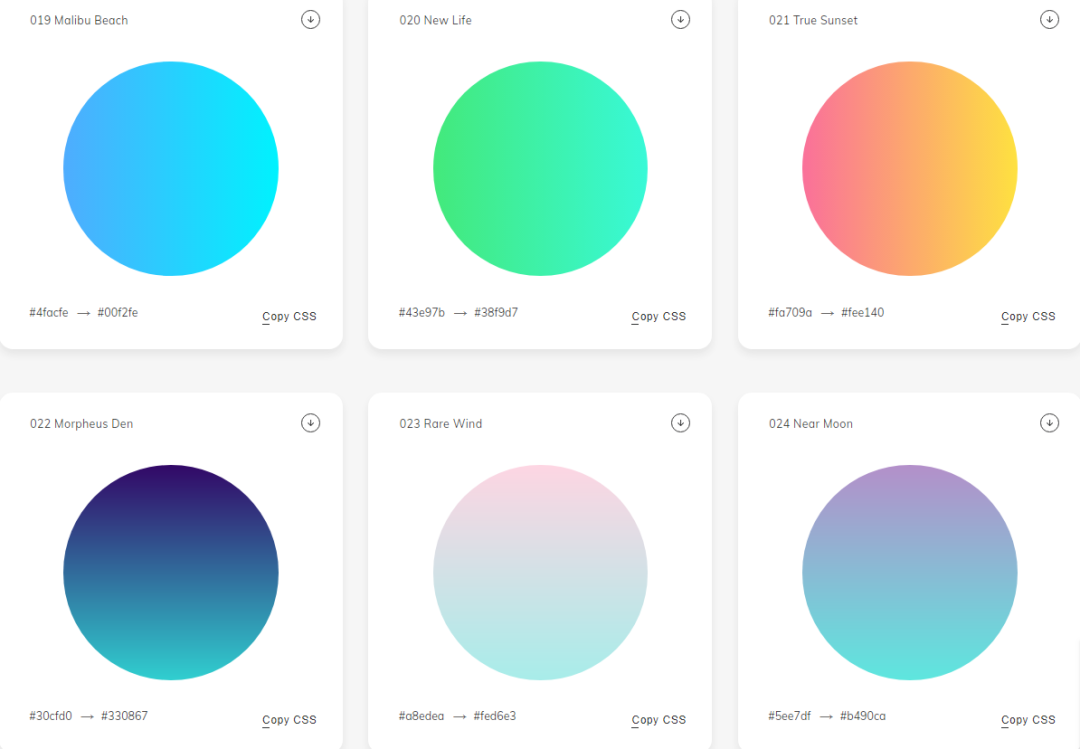This screenshot has height=749, width=1080.
Task: Download the Malibu Beach gradient
Action: tap(311, 19)
